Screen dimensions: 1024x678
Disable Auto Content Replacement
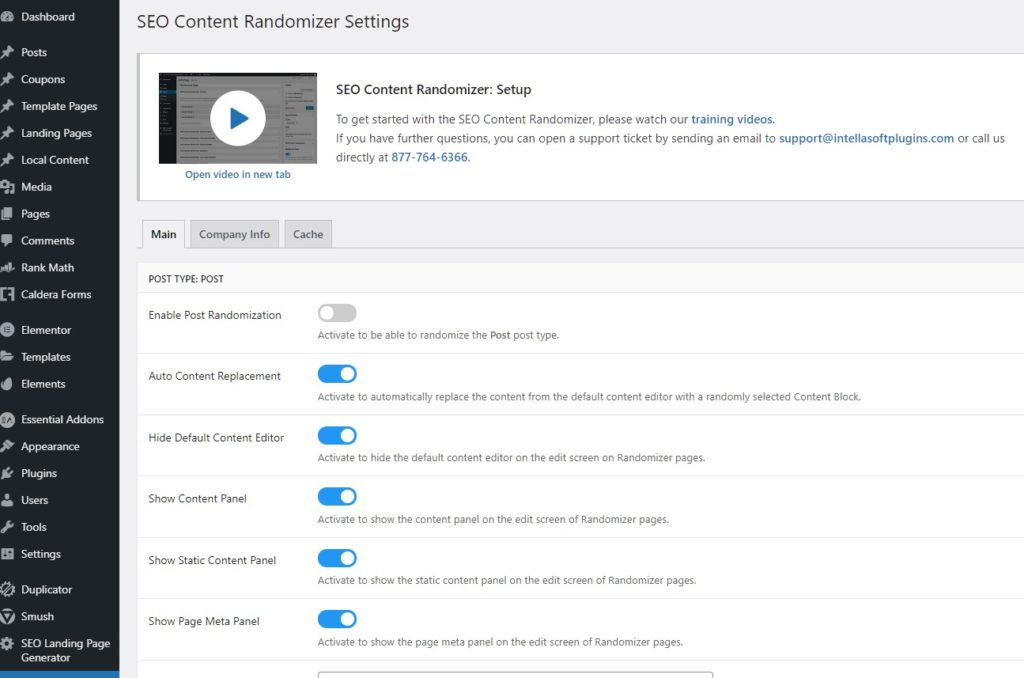tap(337, 373)
